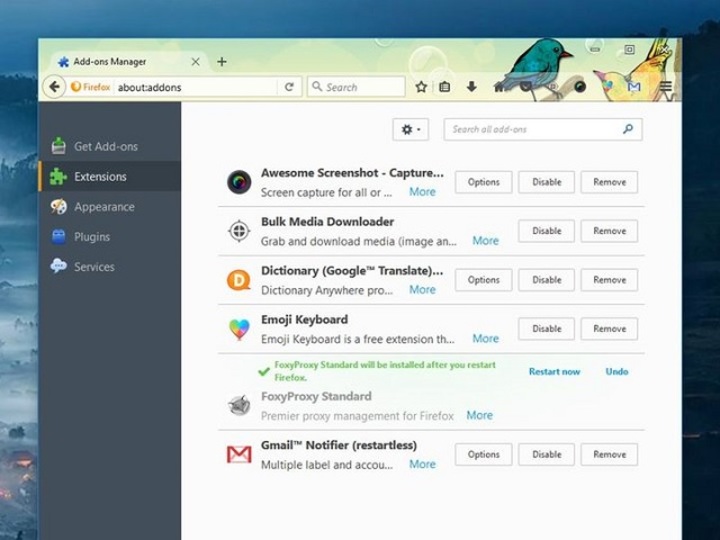
Task: Switch to Appearance section
Action: [x=110, y=207]
